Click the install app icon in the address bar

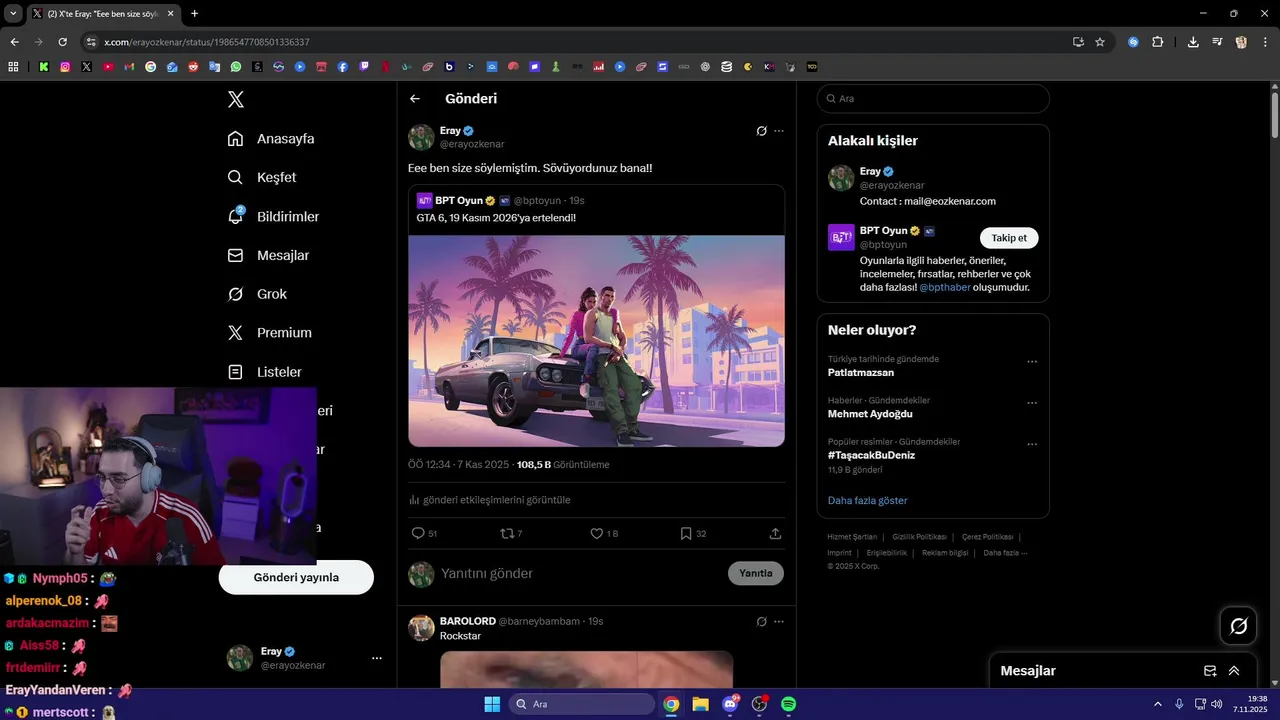(x=1078, y=42)
